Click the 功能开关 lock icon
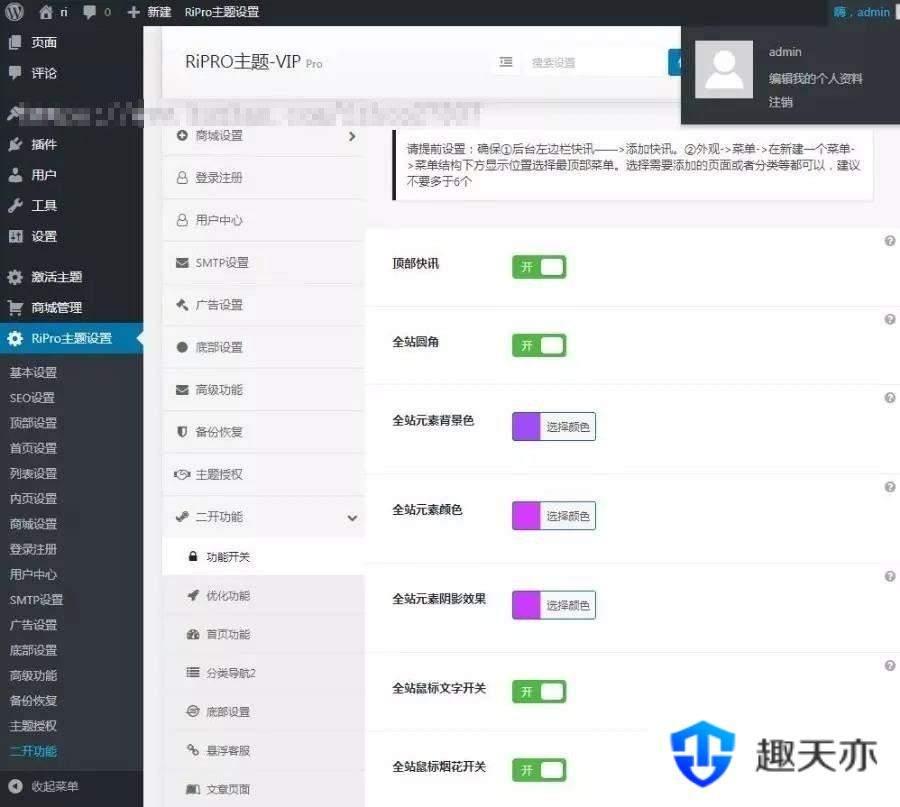The image size is (900, 807). pyautogui.click(x=193, y=557)
